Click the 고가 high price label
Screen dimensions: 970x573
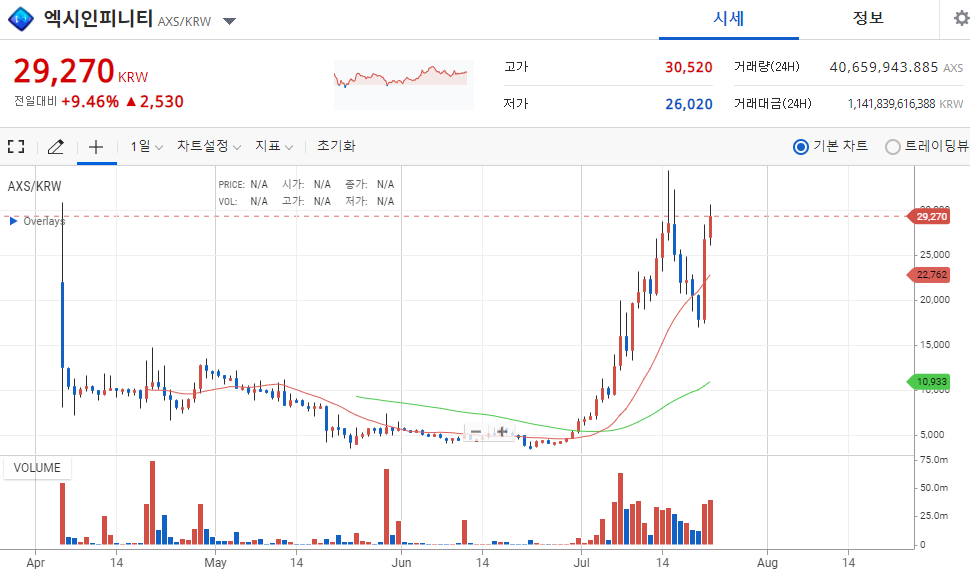pyautogui.click(x=516, y=67)
